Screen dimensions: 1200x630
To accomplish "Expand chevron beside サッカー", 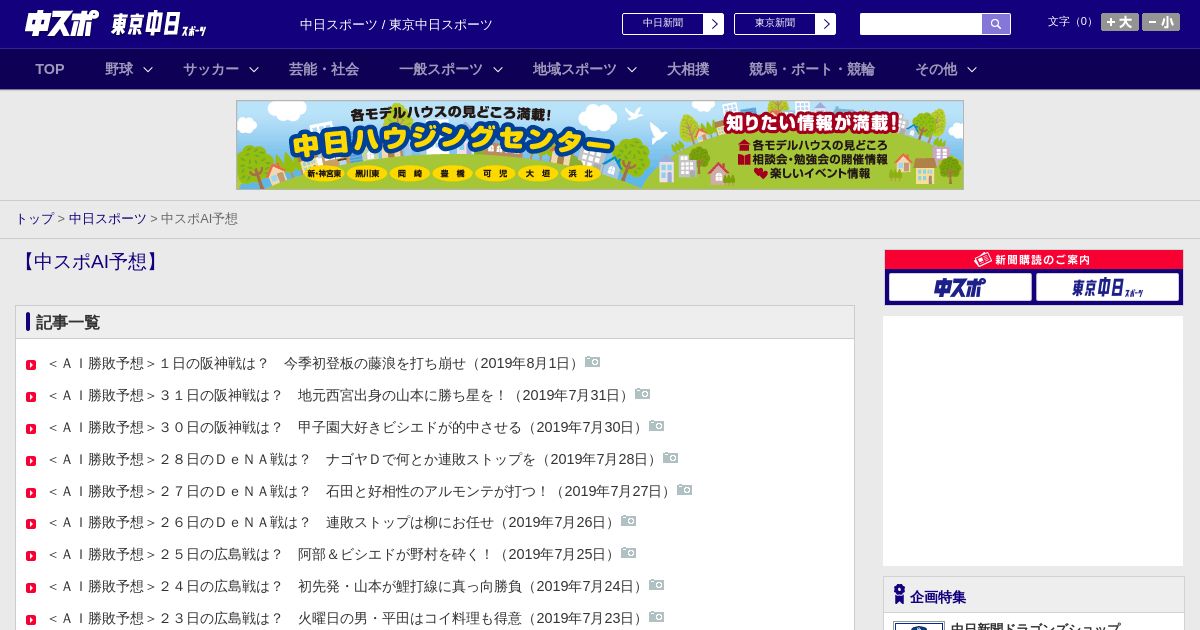I will coord(254,69).
